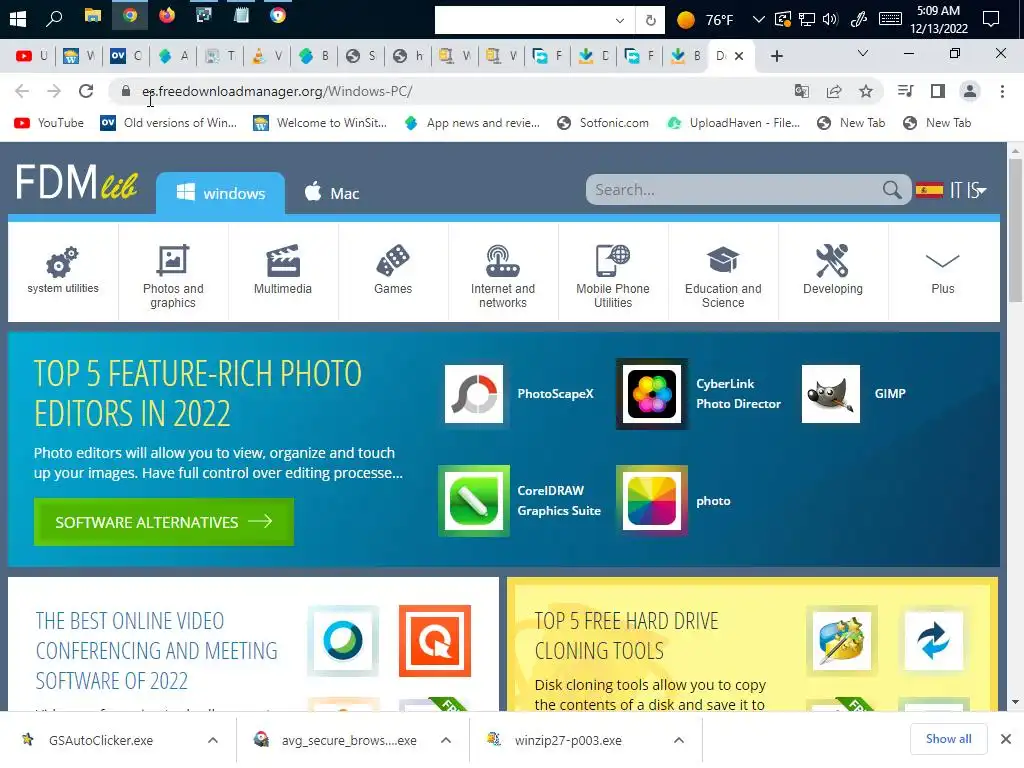Open Internet and networks category
This screenshot has width=1024, height=768.
point(503,272)
